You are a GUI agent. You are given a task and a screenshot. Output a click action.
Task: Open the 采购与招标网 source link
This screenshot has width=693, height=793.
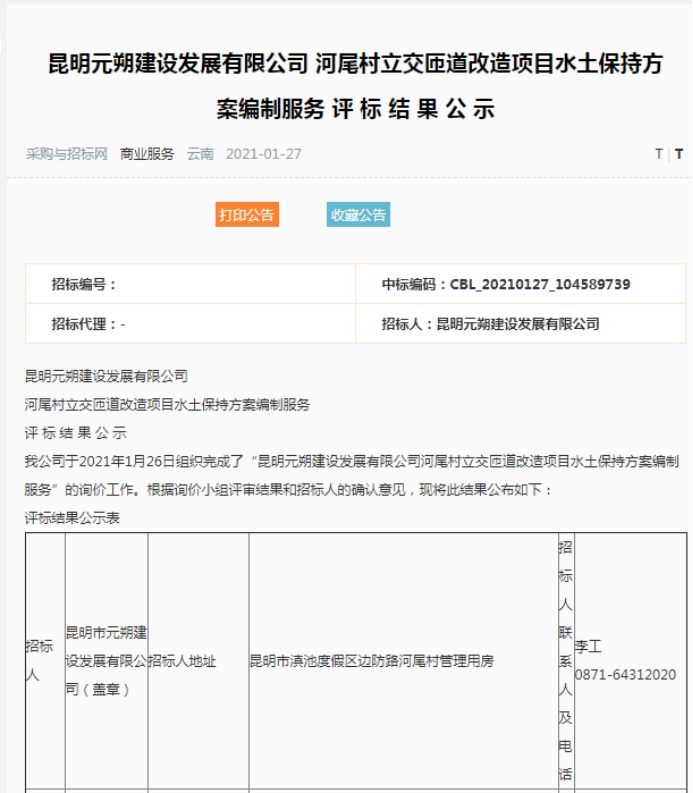[x=66, y=154]
